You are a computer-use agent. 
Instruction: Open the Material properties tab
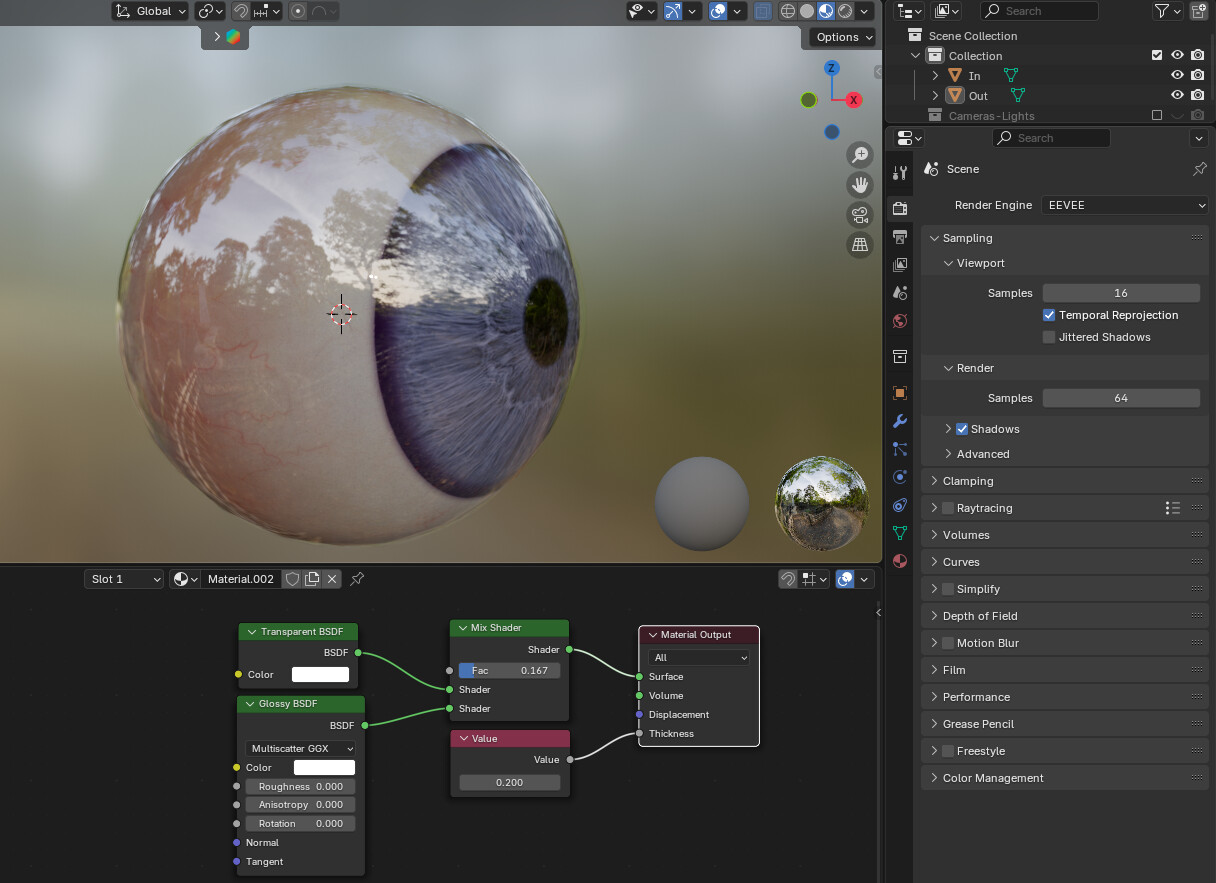(900, 561)
